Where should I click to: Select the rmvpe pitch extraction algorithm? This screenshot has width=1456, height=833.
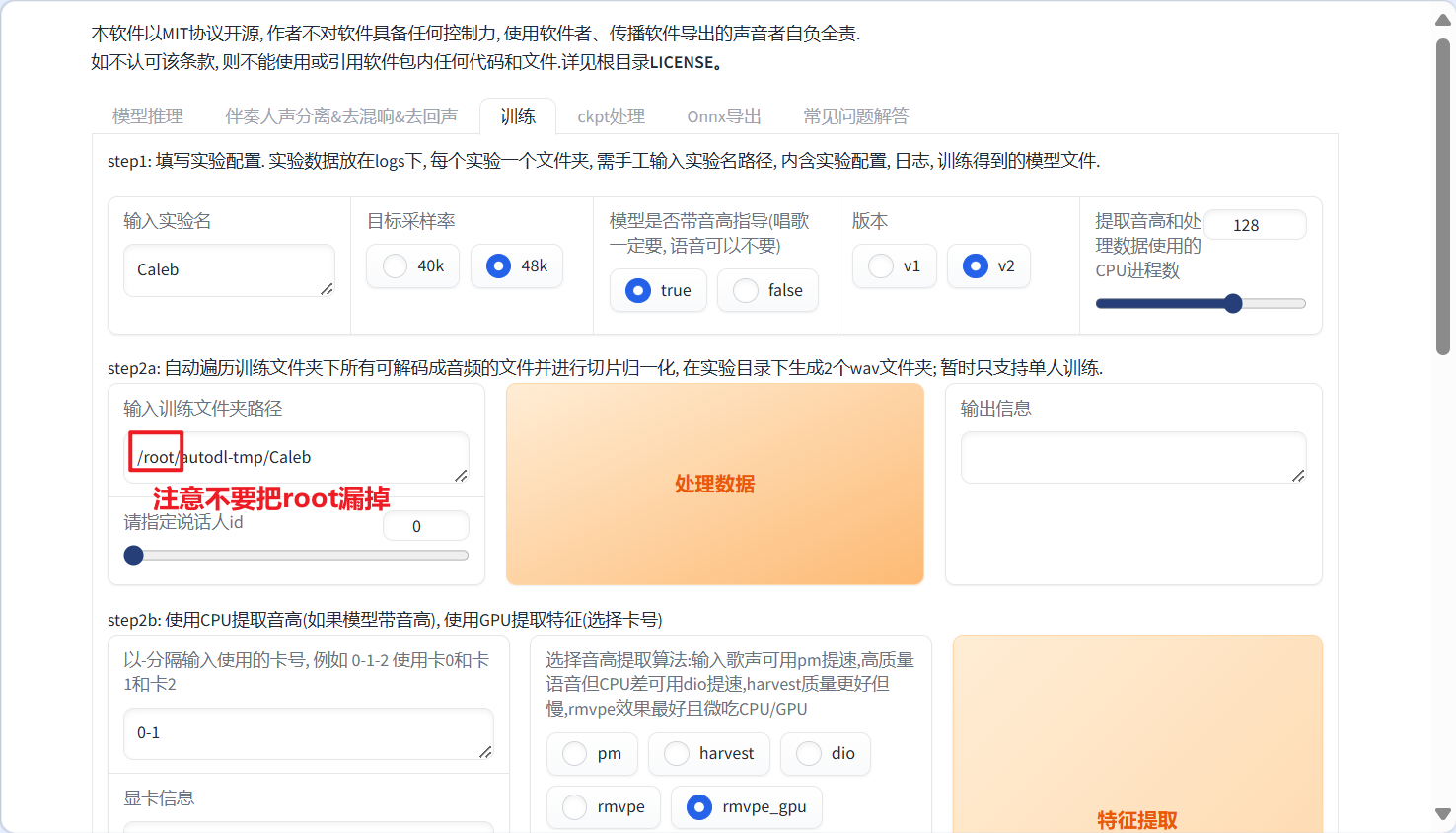[604, 807]
